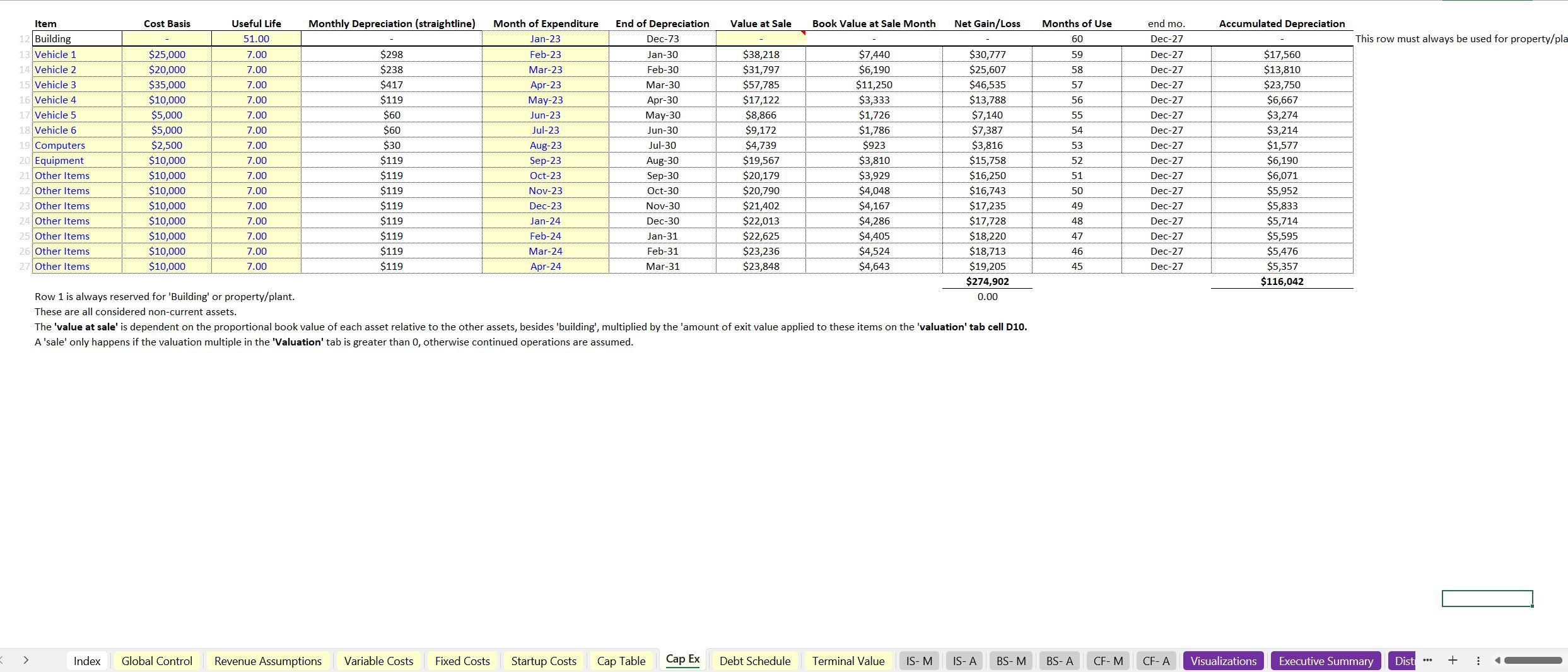The width and height of the screenshot is (1568, 672).
Task: Click the horizontal scrollbar left arrow
Action: pos(1497,661)
